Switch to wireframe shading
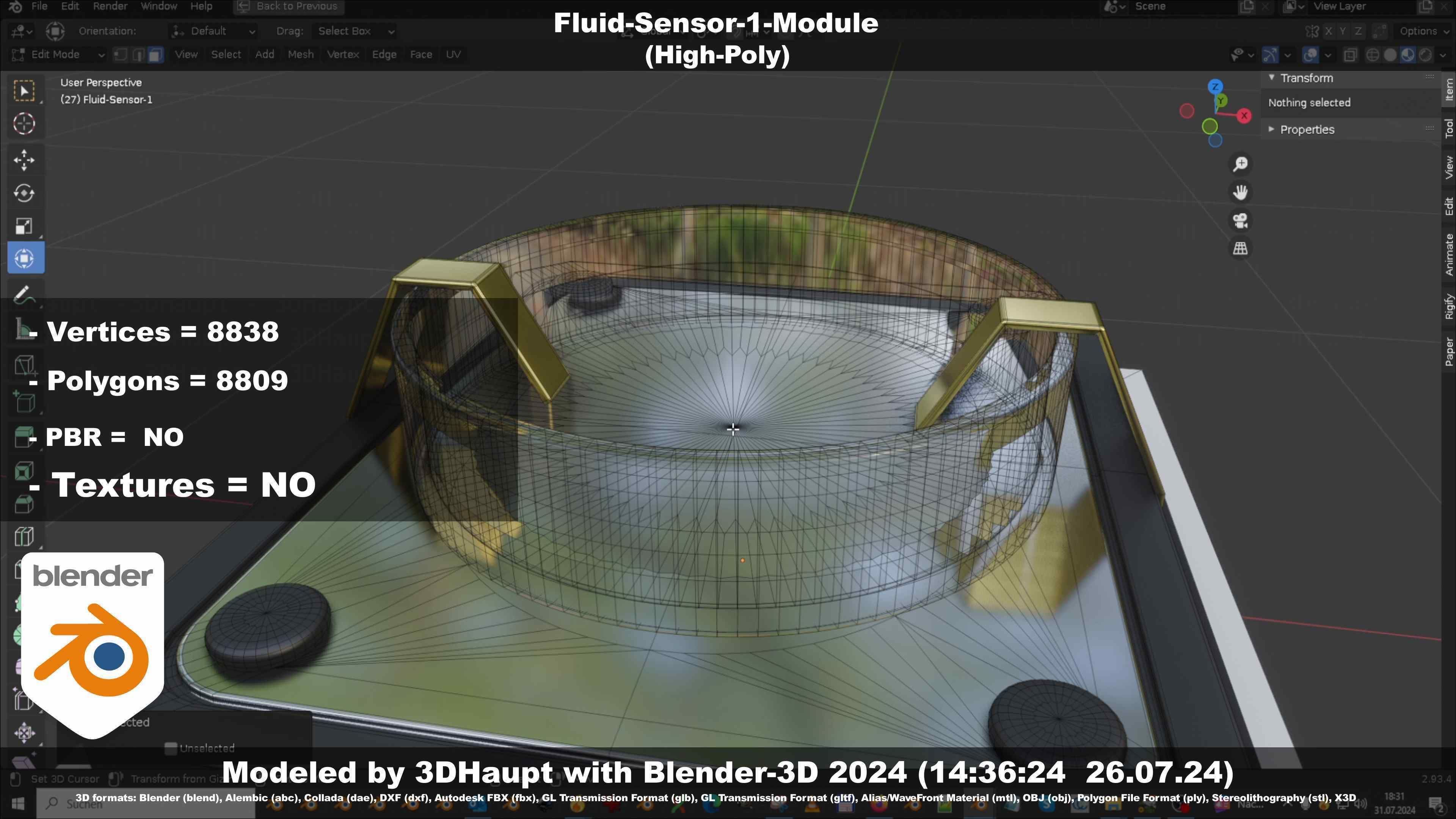This screenshot has height=819, width=1456. [1372, 55]
